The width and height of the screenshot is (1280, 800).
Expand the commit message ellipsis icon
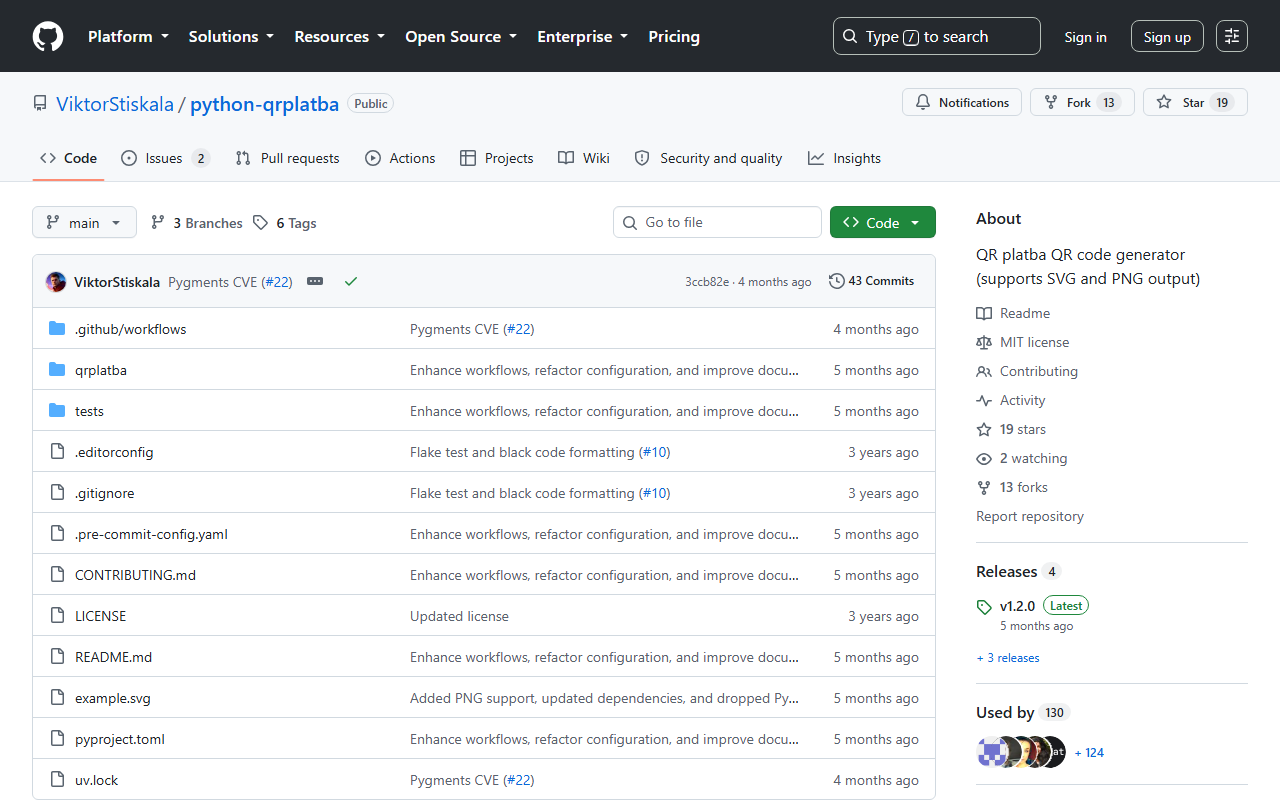[315, 282]
